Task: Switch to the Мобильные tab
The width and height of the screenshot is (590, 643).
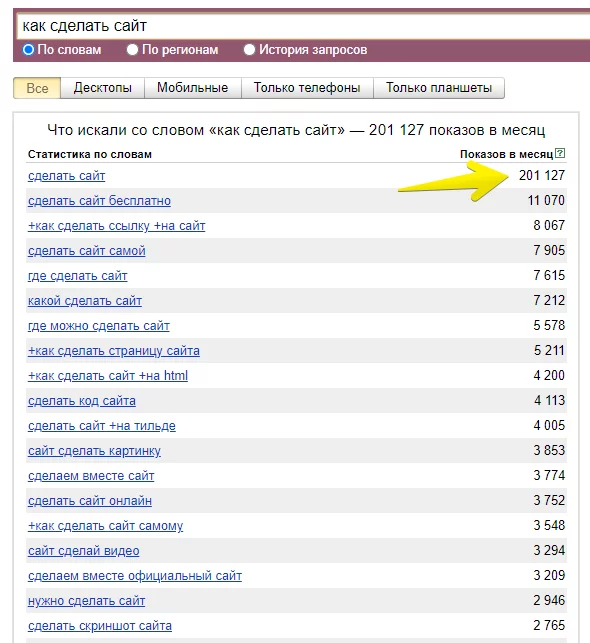Action: pyautogui.click(x=193, y=88)
